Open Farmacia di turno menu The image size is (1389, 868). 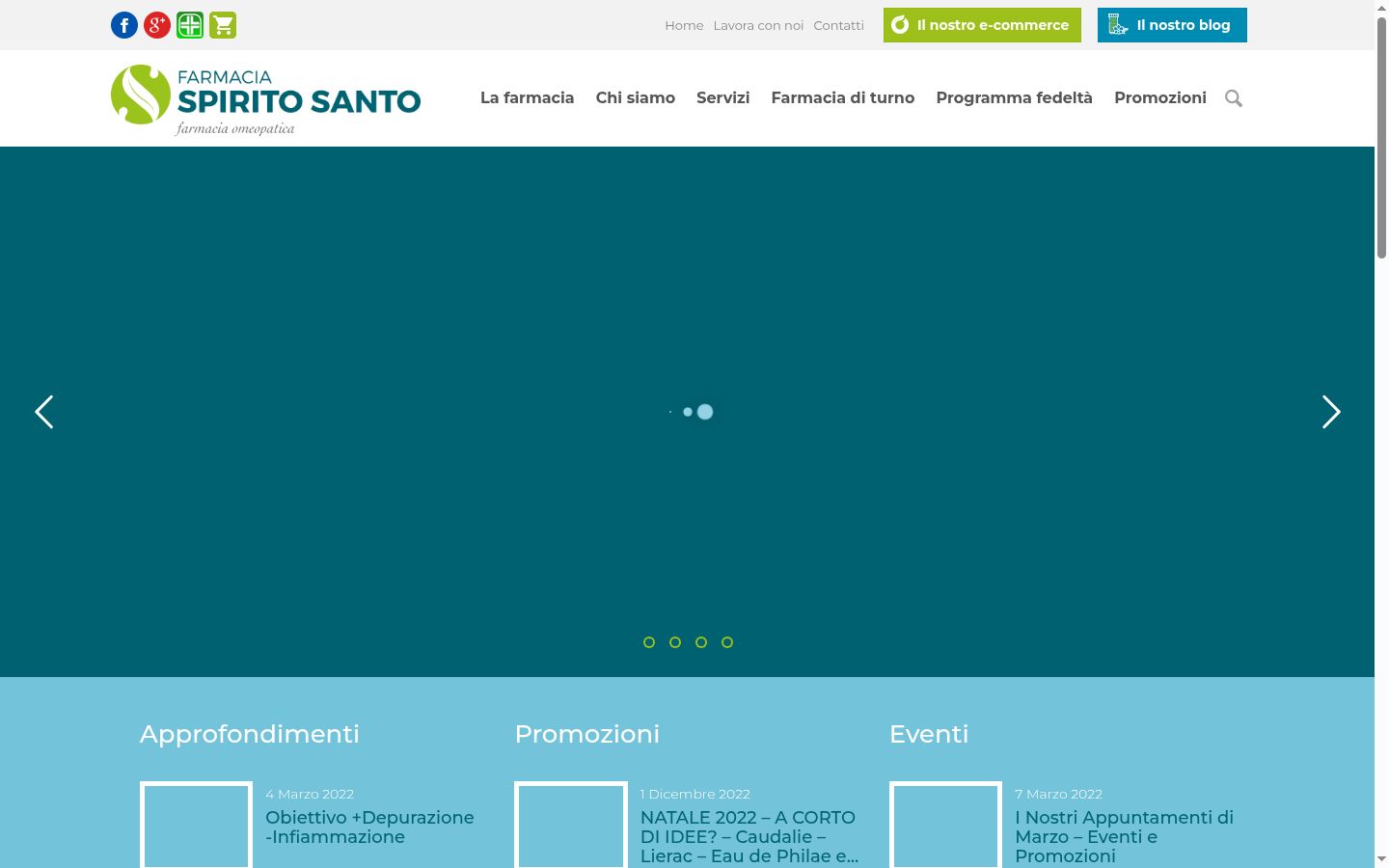click(843, 98)
